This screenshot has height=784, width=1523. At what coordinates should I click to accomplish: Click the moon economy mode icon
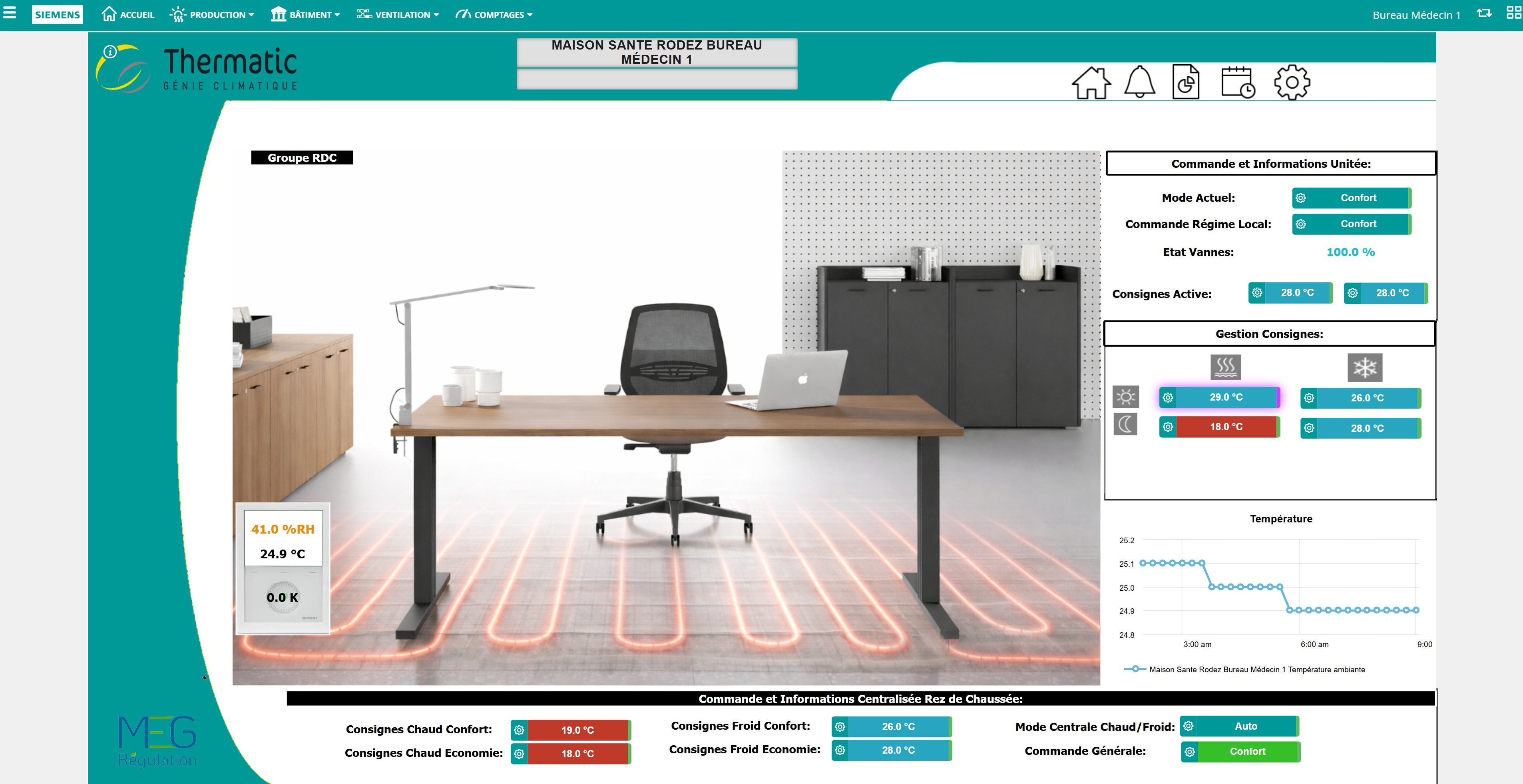tap(1125, 424)
